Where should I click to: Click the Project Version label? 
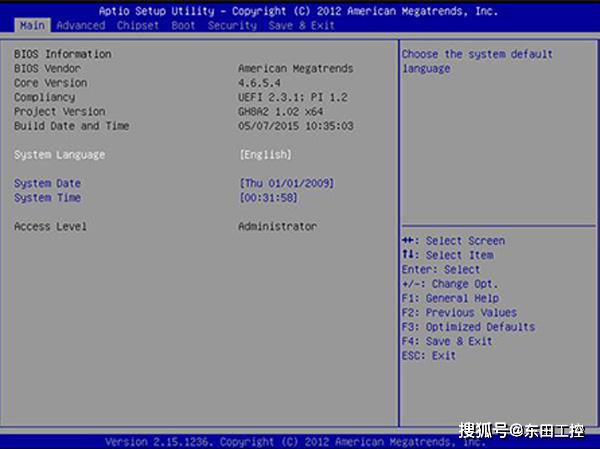coord(60,111)
